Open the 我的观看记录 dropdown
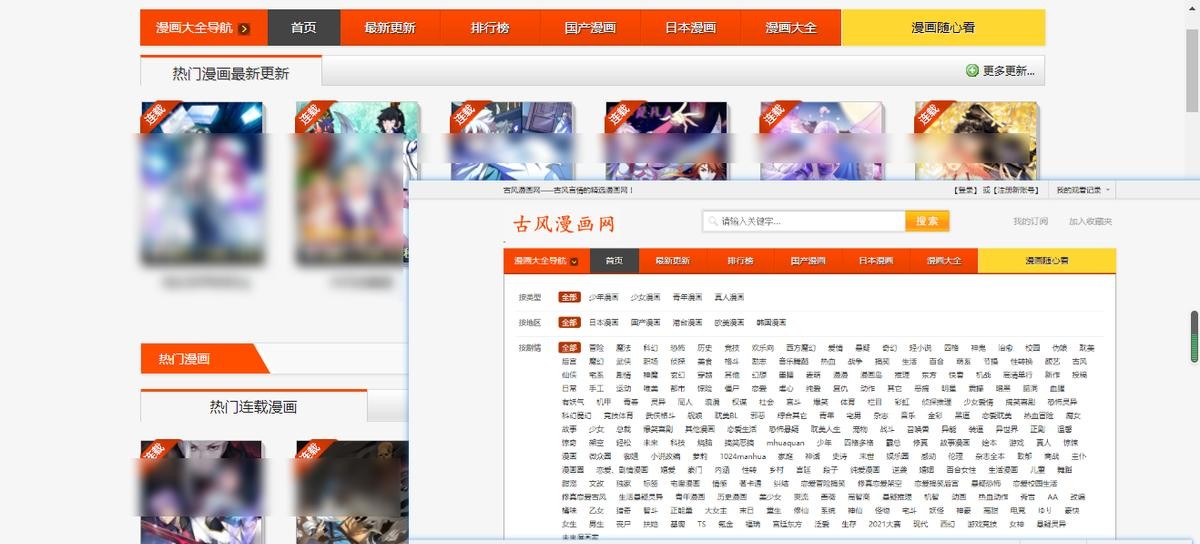 1085,189
